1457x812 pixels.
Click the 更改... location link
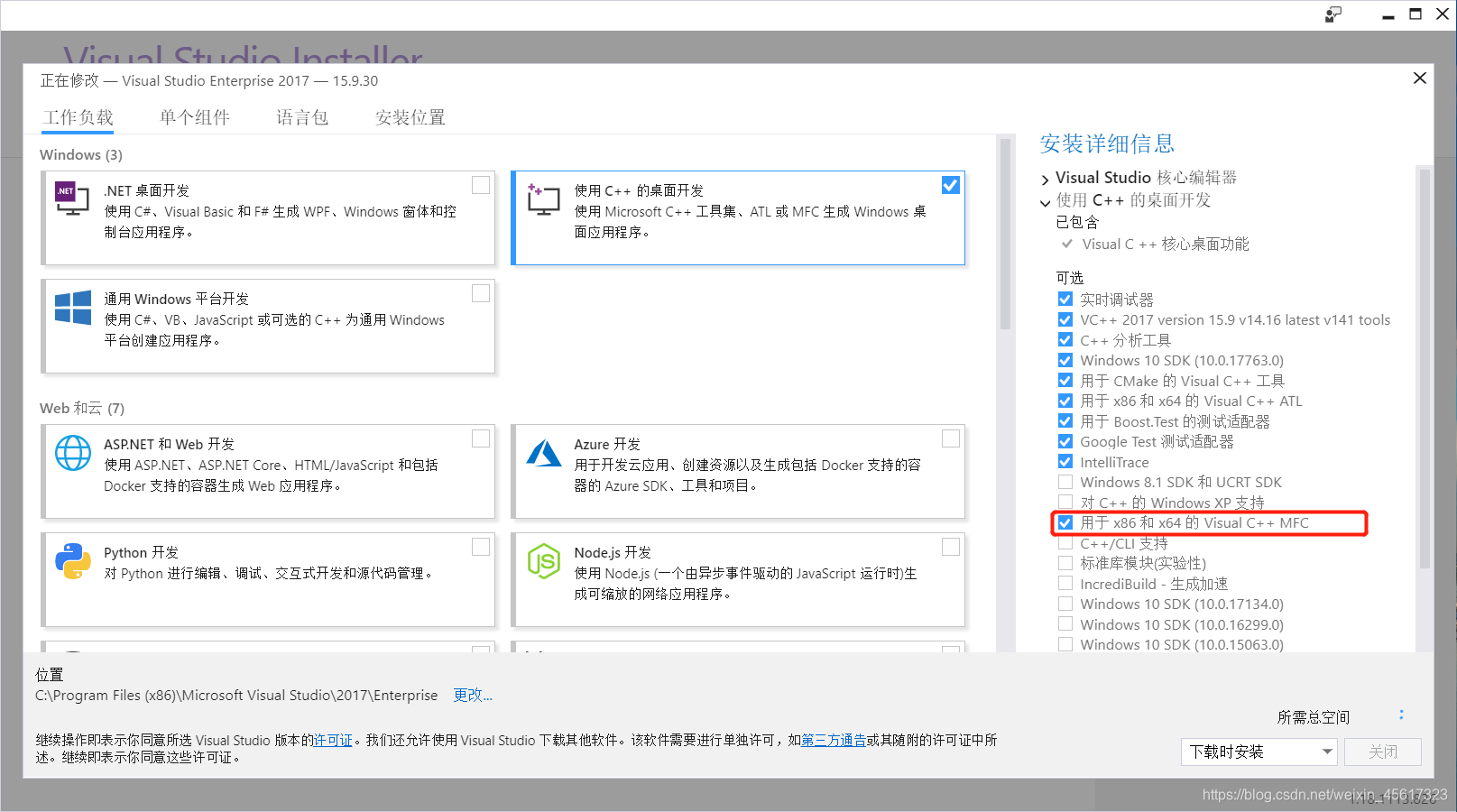point(473,695)
